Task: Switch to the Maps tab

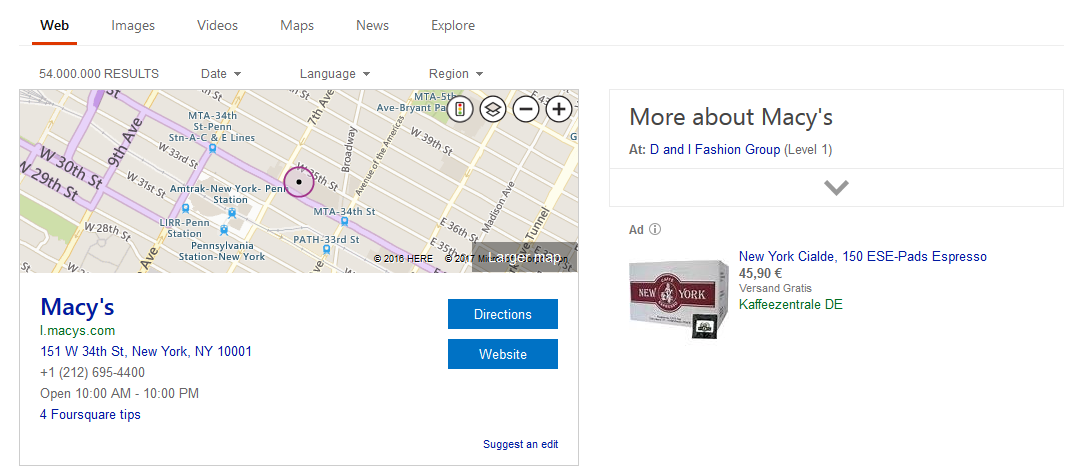Action: 297,25
